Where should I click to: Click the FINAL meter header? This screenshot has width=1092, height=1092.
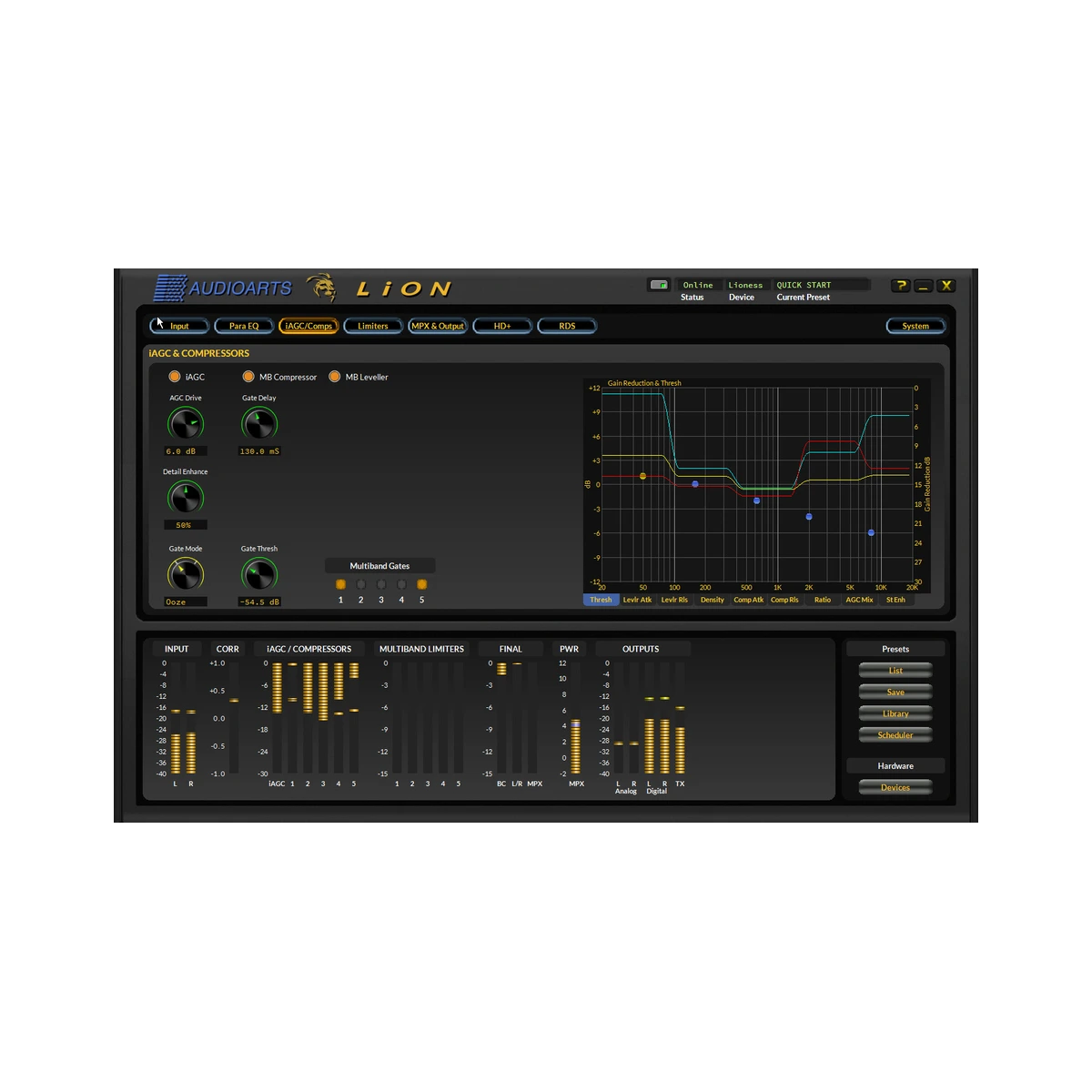coord(511,649)
